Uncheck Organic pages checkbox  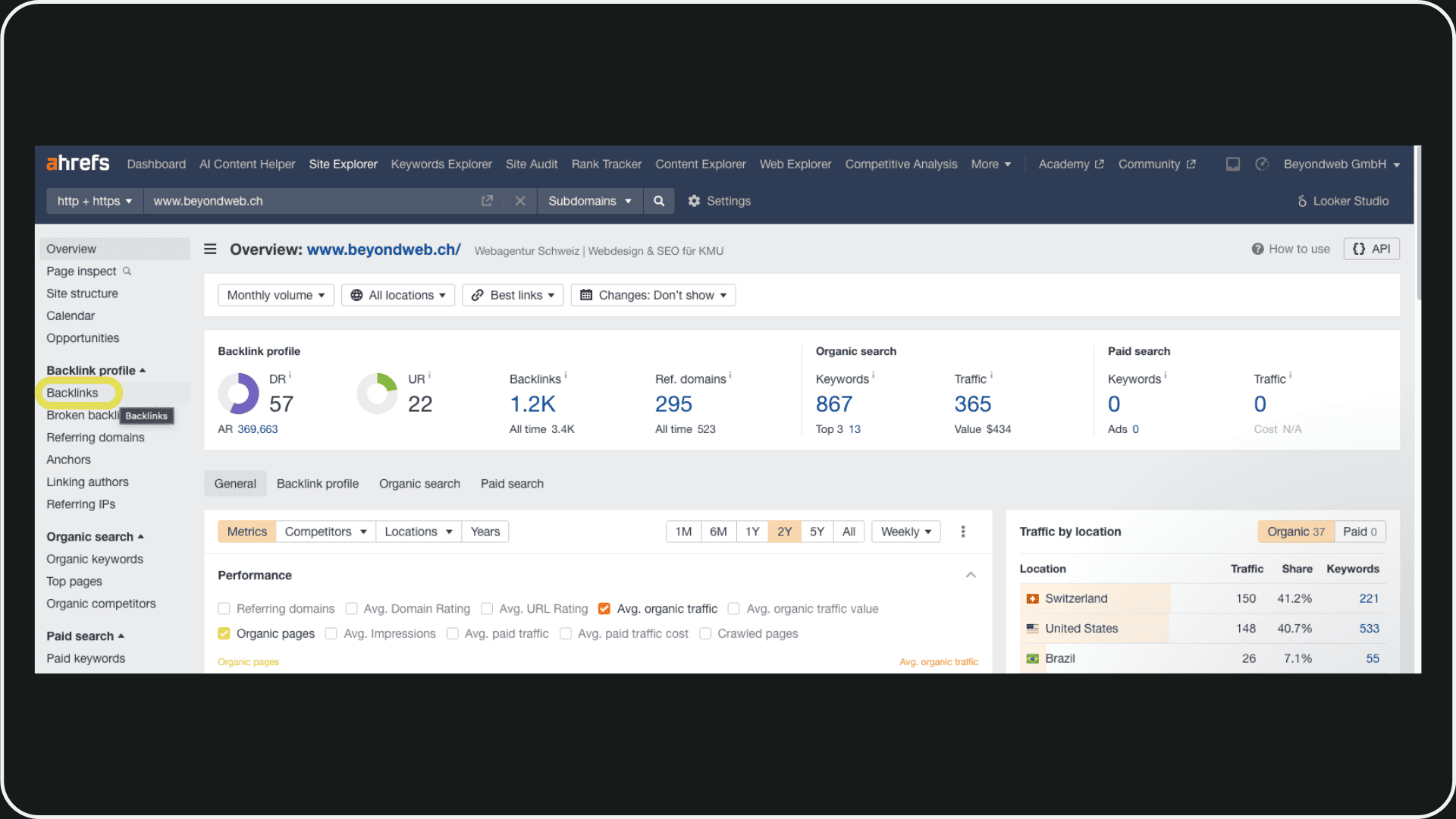point(224,634)
